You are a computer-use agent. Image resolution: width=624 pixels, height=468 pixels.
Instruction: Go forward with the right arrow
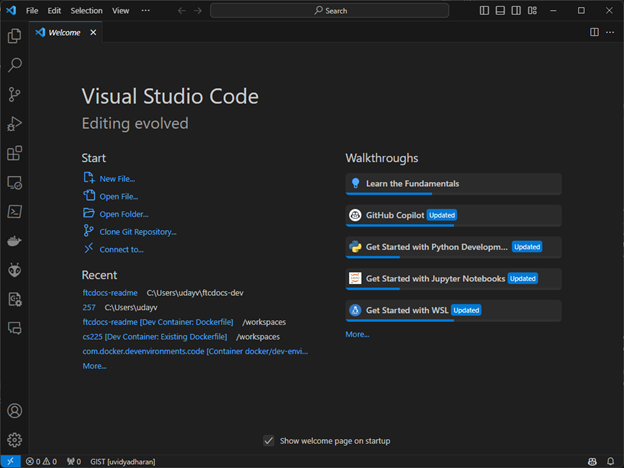[197, 10]
